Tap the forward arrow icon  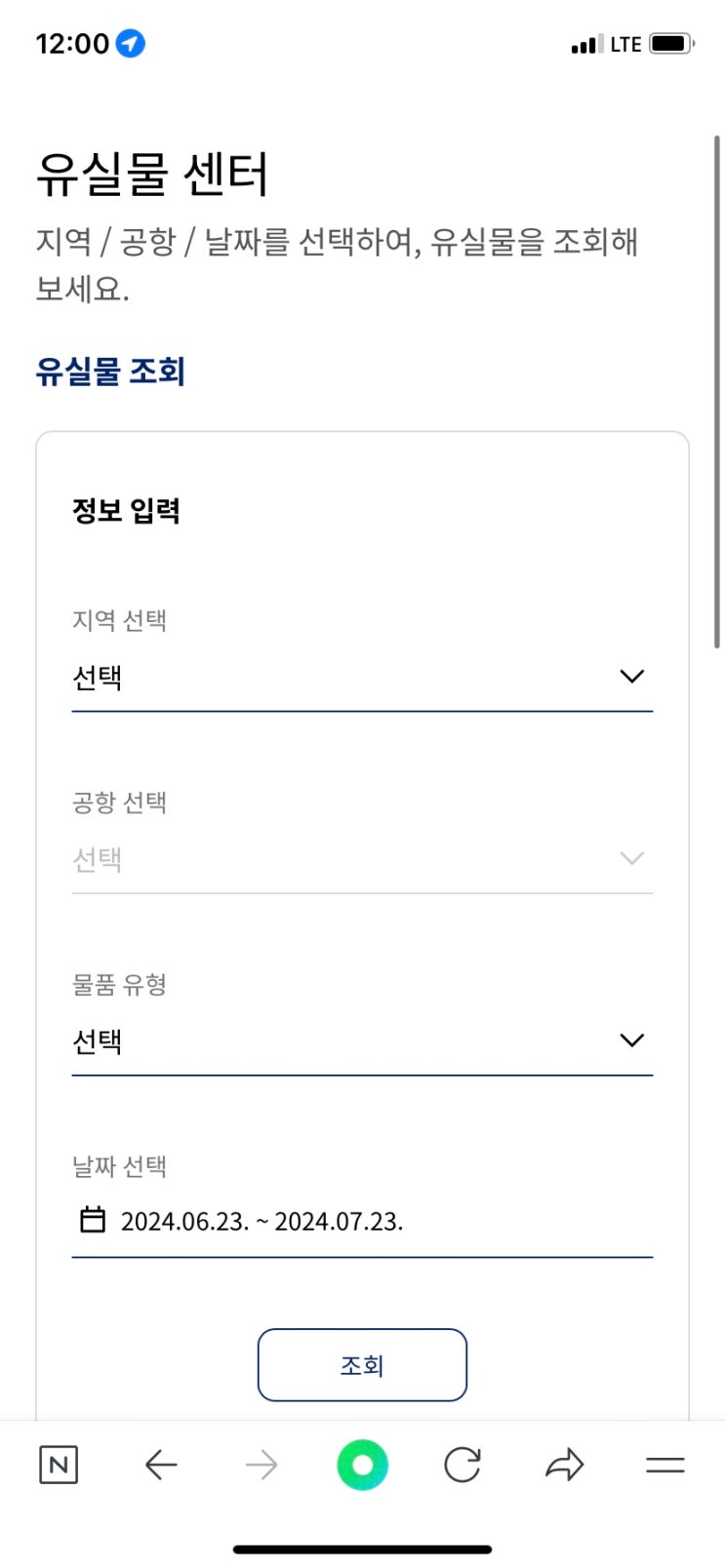point(262,1465)
